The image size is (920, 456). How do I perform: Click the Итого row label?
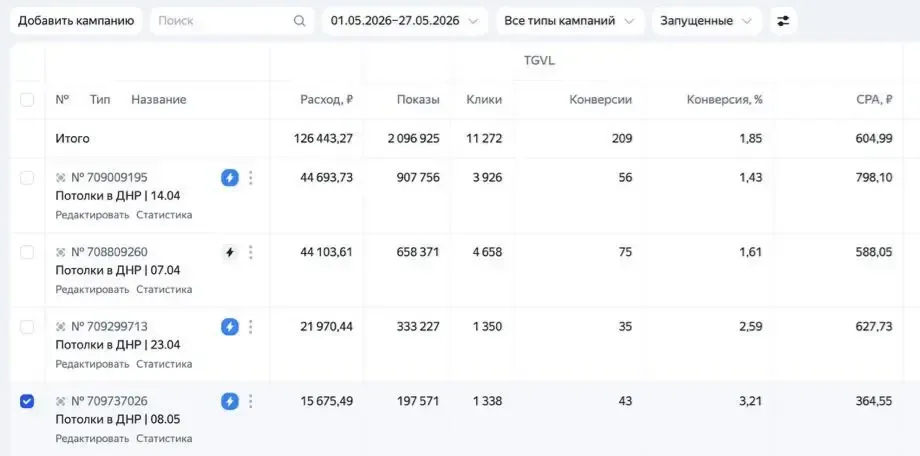(73, 139)
